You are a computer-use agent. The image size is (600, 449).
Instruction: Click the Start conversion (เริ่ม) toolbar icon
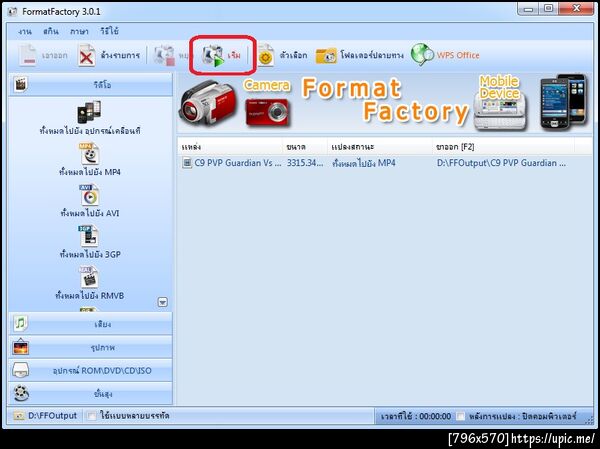coord(213,56)
